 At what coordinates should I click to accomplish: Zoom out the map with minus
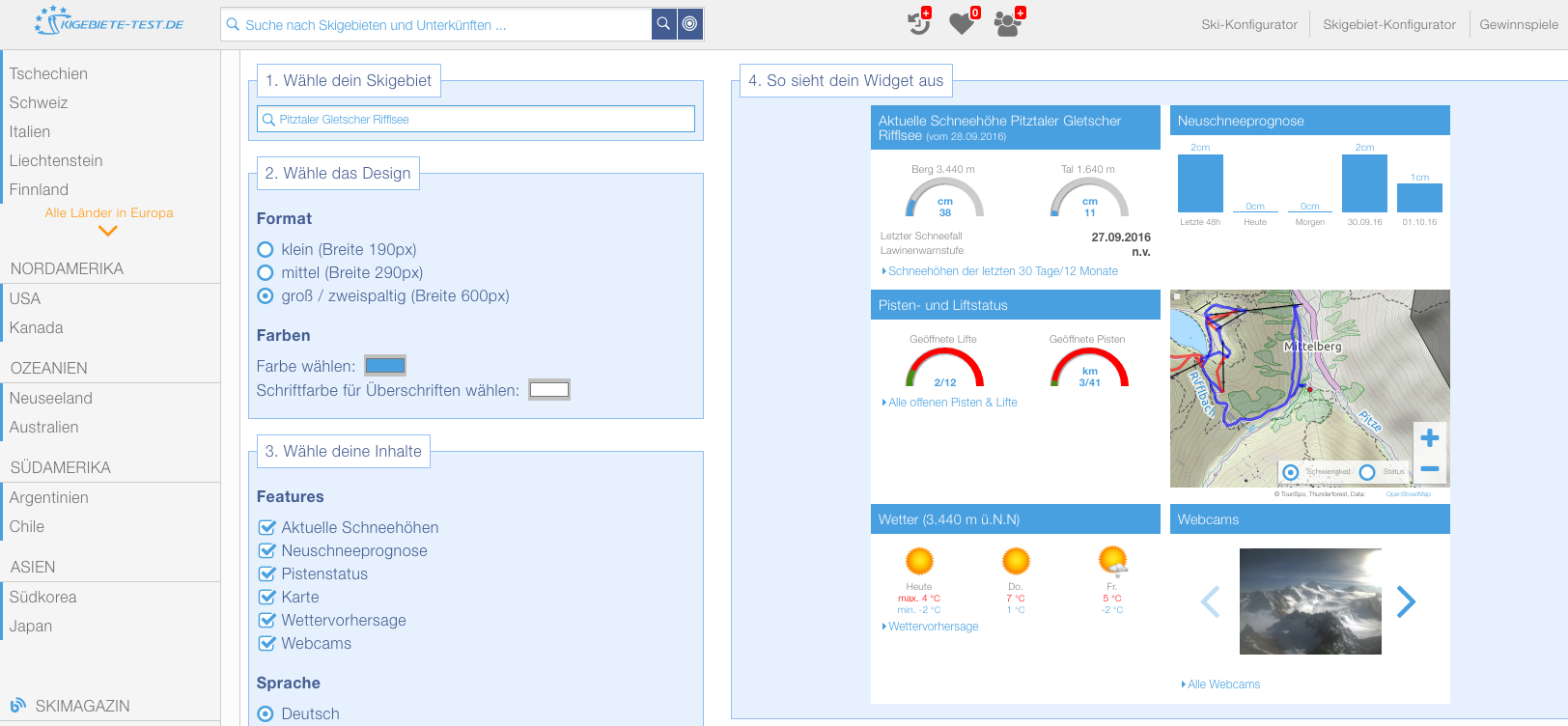tap(1430, 468)
